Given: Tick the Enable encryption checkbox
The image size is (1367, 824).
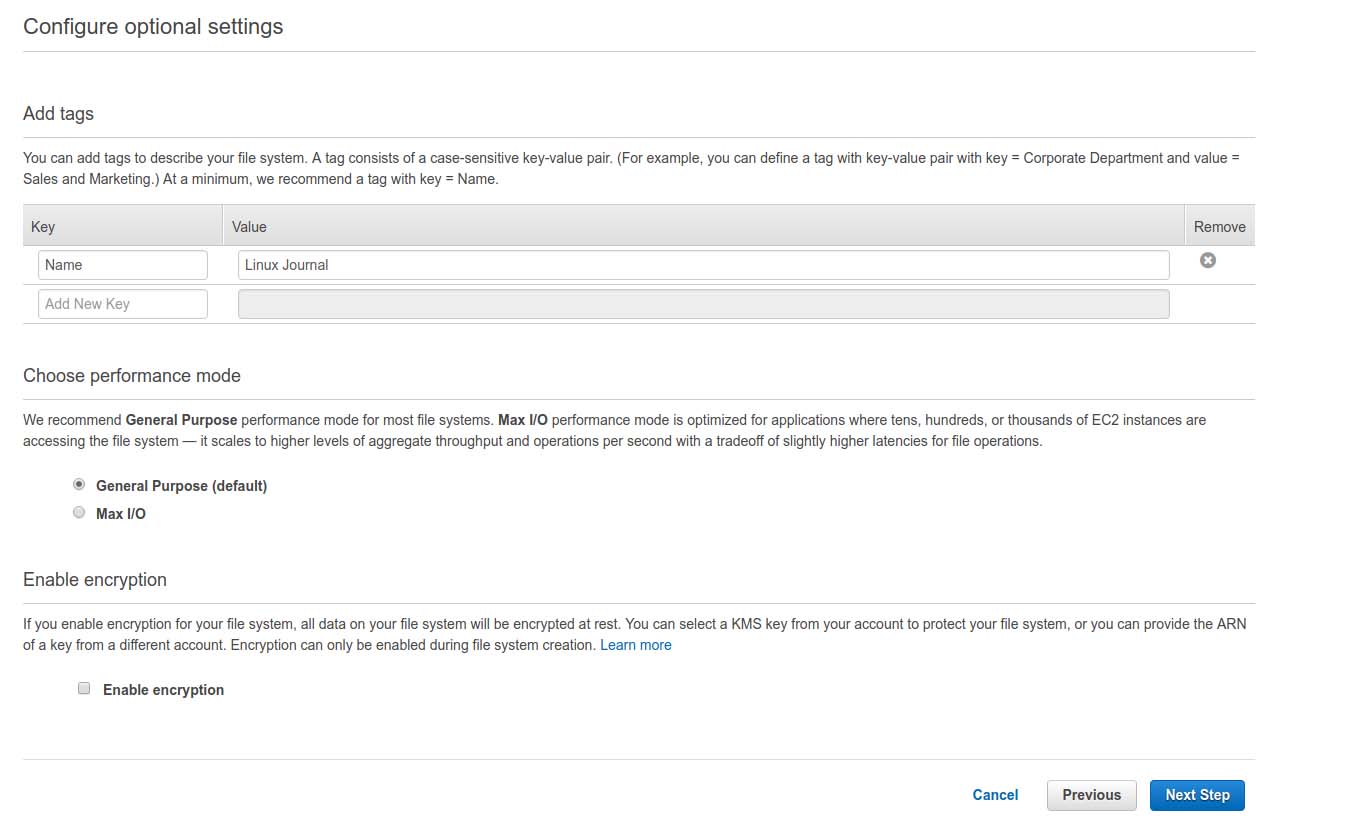Looking at the screenshot, I should 84,689.
